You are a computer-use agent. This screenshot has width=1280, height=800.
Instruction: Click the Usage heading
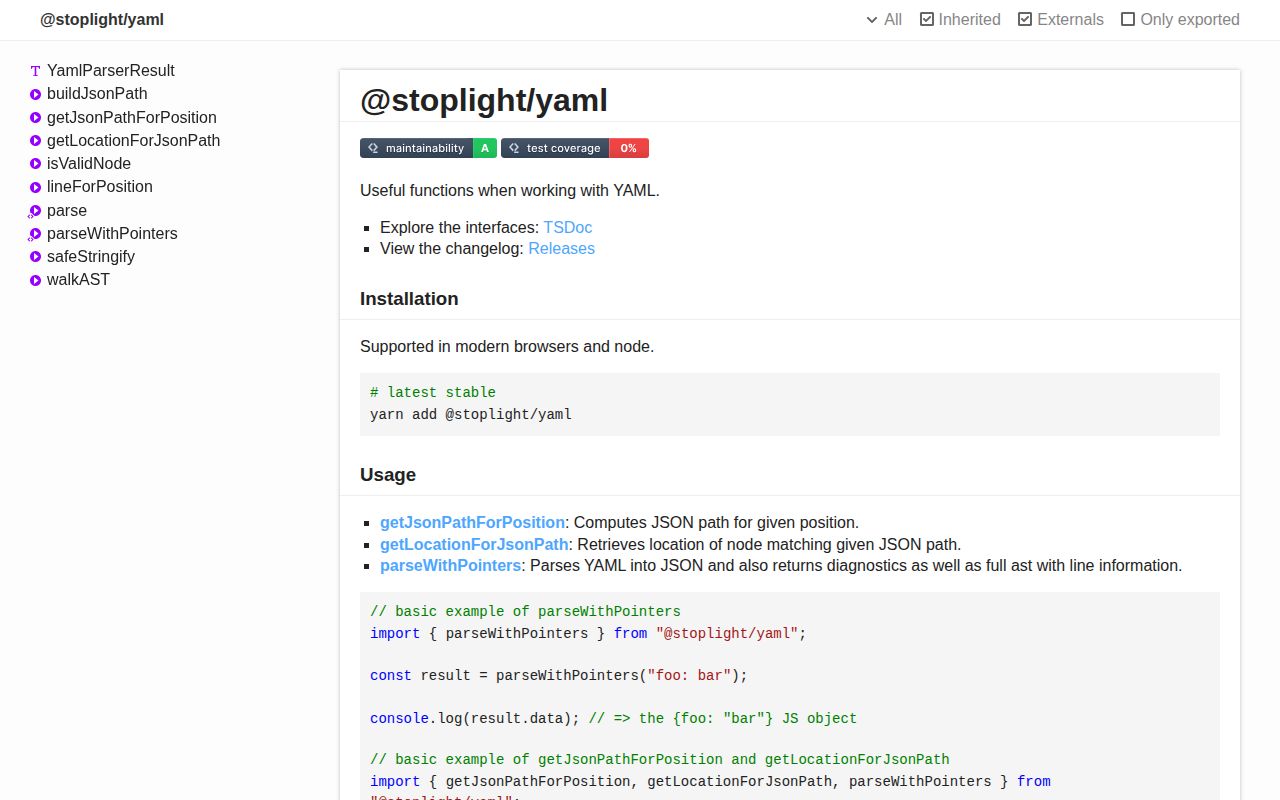click(x=388, y=475)
